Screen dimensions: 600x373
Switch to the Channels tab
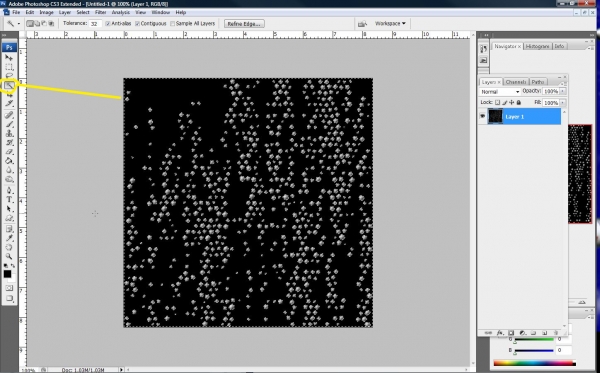pyautogui.click(x=515, y=82)
